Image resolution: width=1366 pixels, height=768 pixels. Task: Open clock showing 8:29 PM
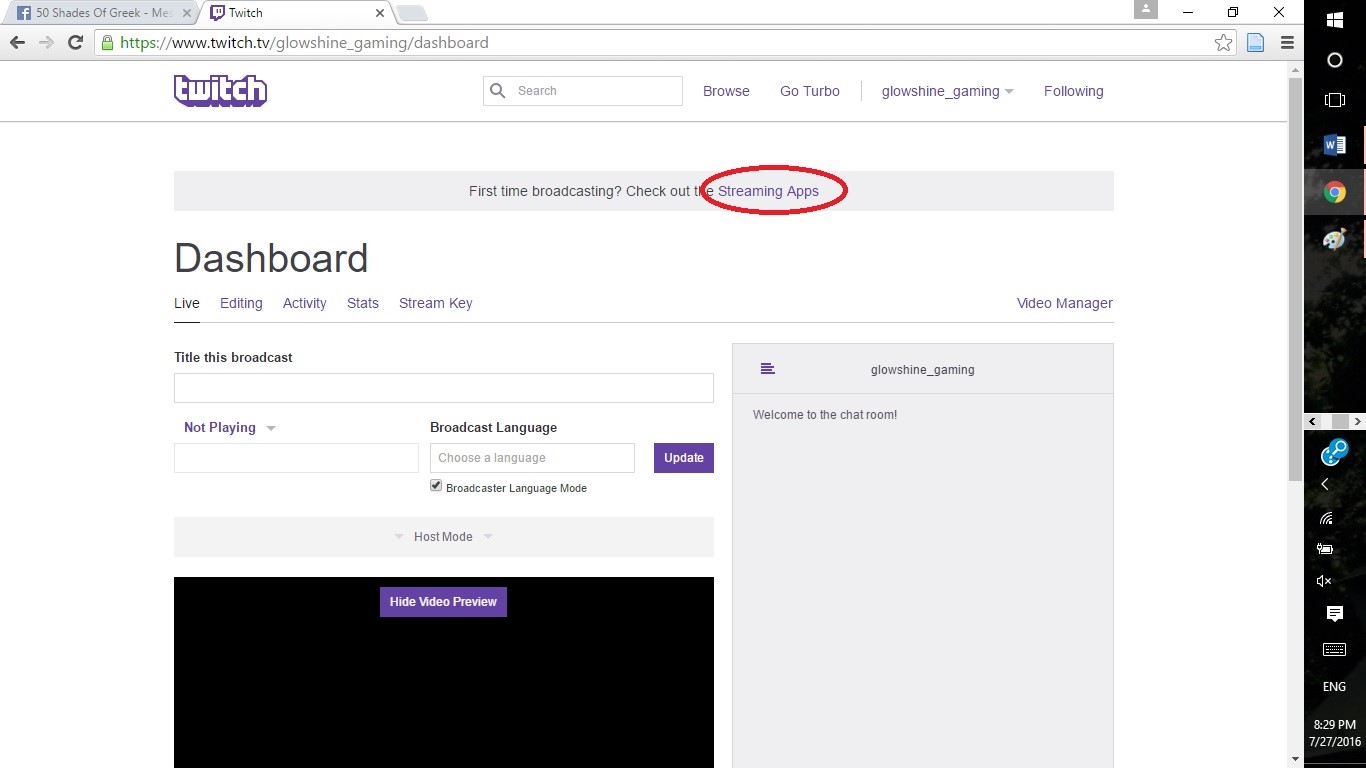click(x=1335, y=733)
